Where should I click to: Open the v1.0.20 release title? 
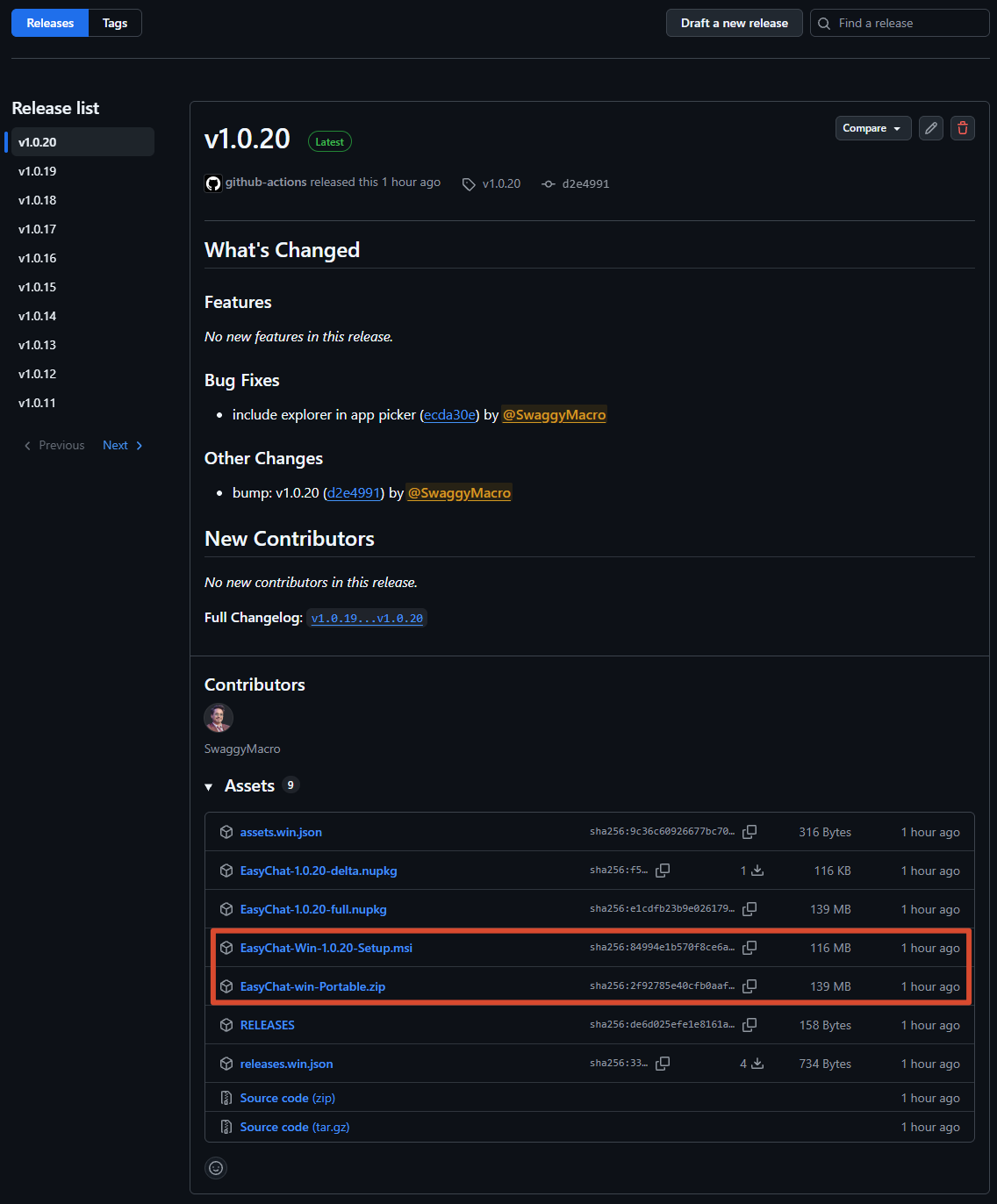[x=247, y=139]
